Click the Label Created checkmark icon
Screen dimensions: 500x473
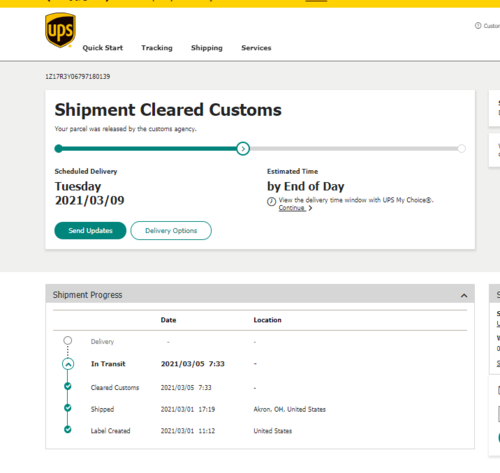[x=68, y=429]
